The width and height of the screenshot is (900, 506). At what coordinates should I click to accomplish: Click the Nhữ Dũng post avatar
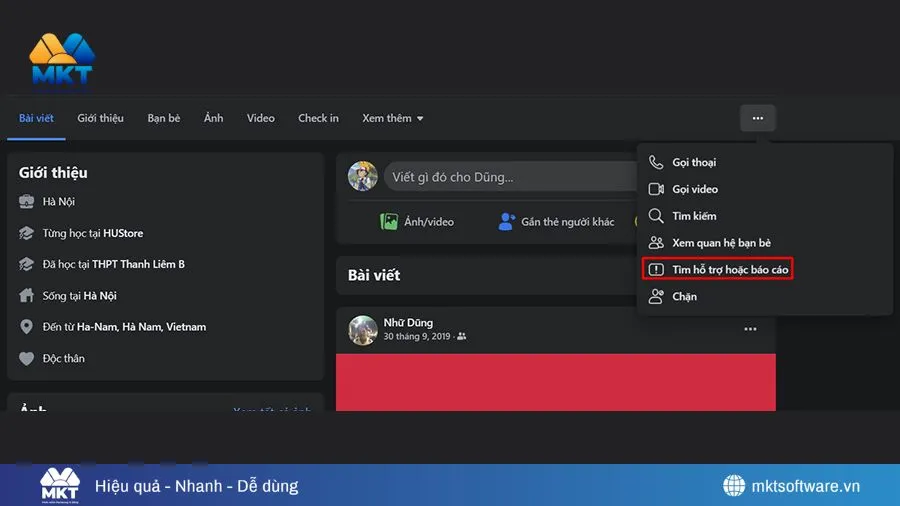(363, 330)
